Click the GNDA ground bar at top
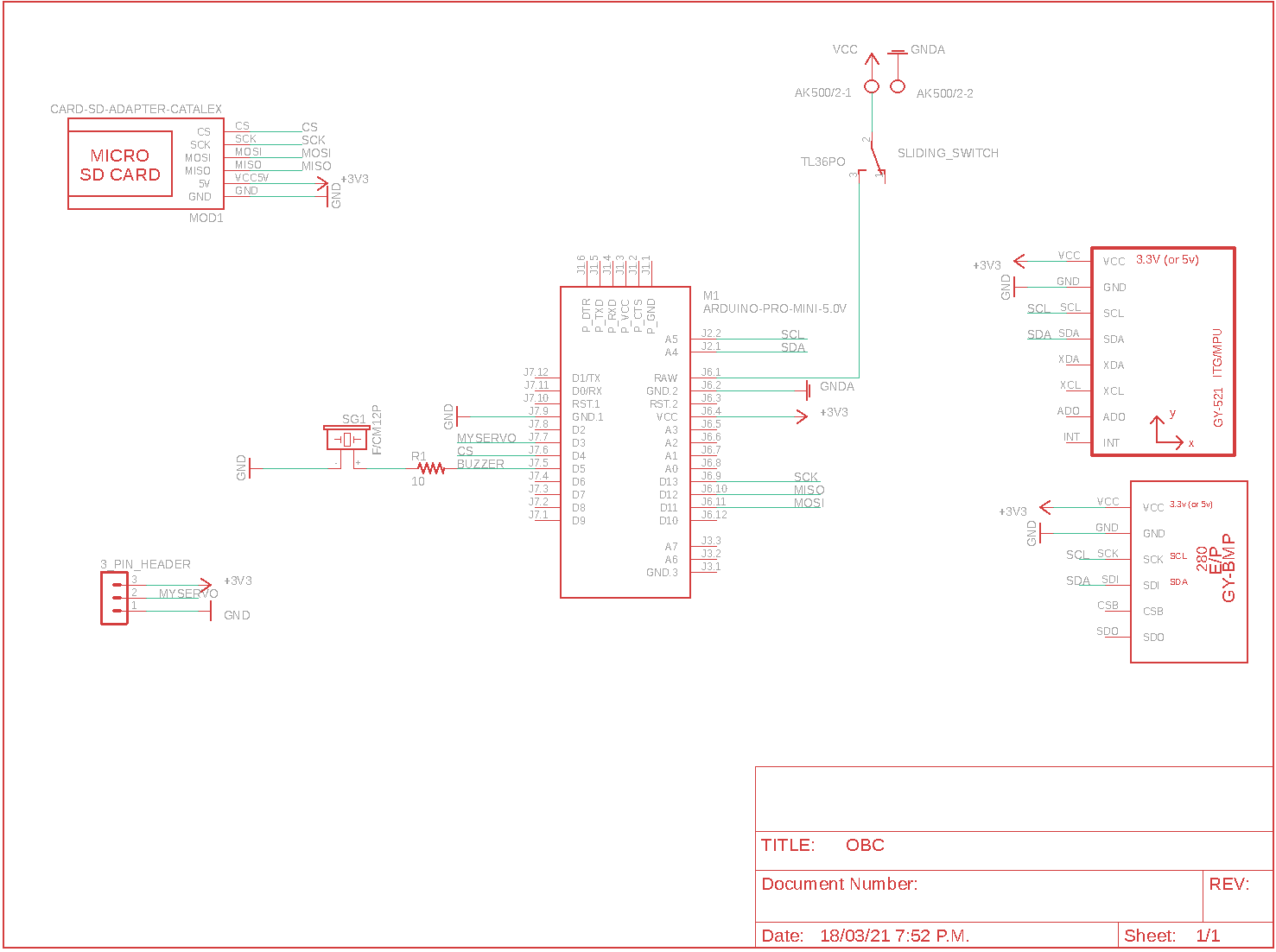The height and width of the screenshot is (952, 1276). pos(898,53)
